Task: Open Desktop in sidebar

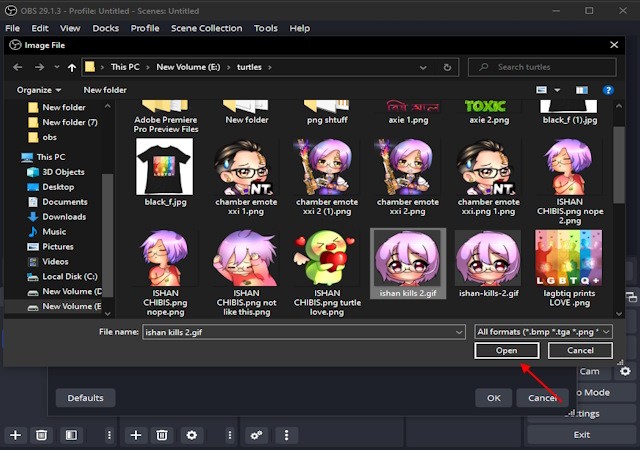Action: 51,187
